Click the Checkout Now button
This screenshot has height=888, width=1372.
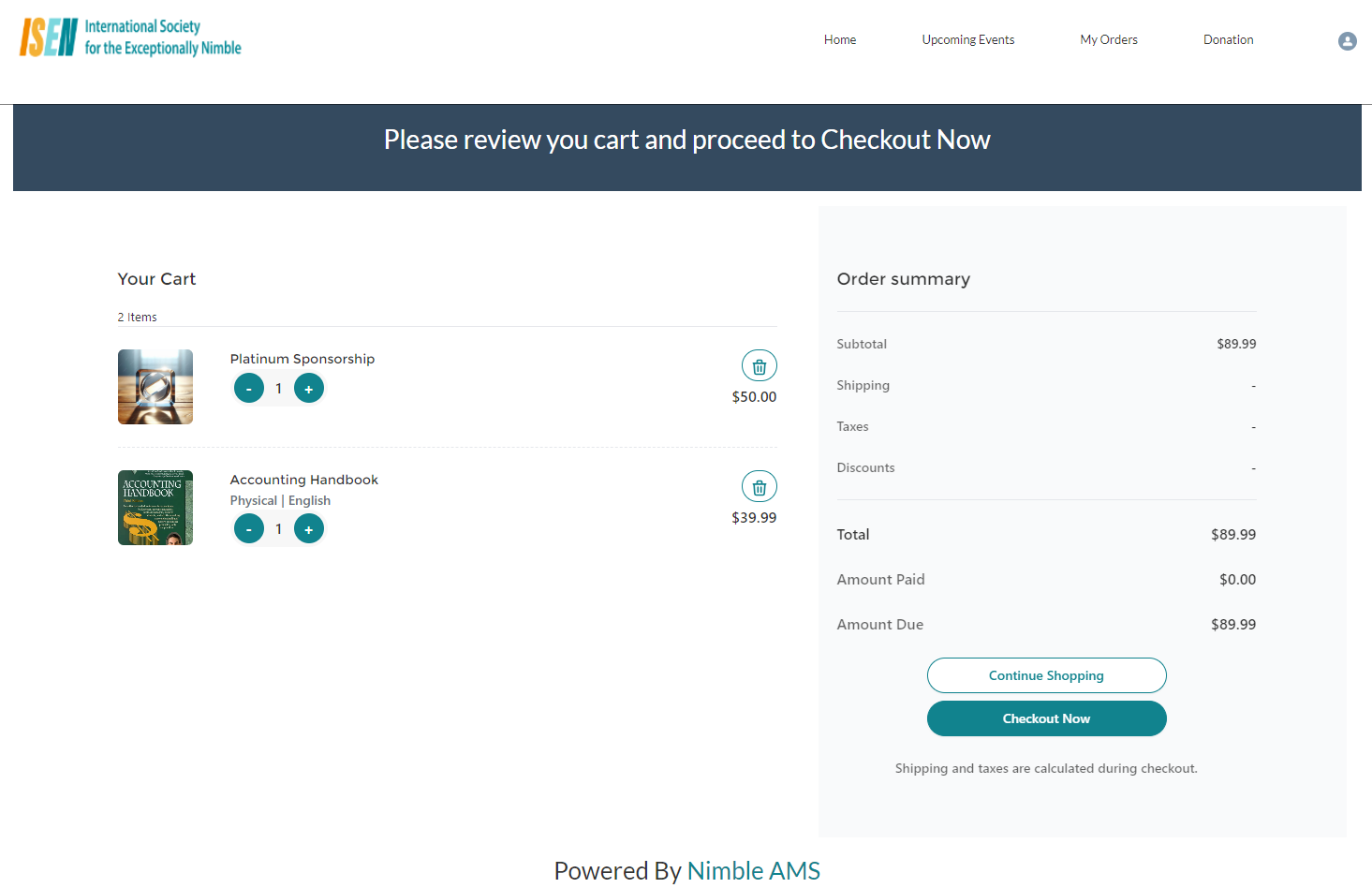point(1046,718)
